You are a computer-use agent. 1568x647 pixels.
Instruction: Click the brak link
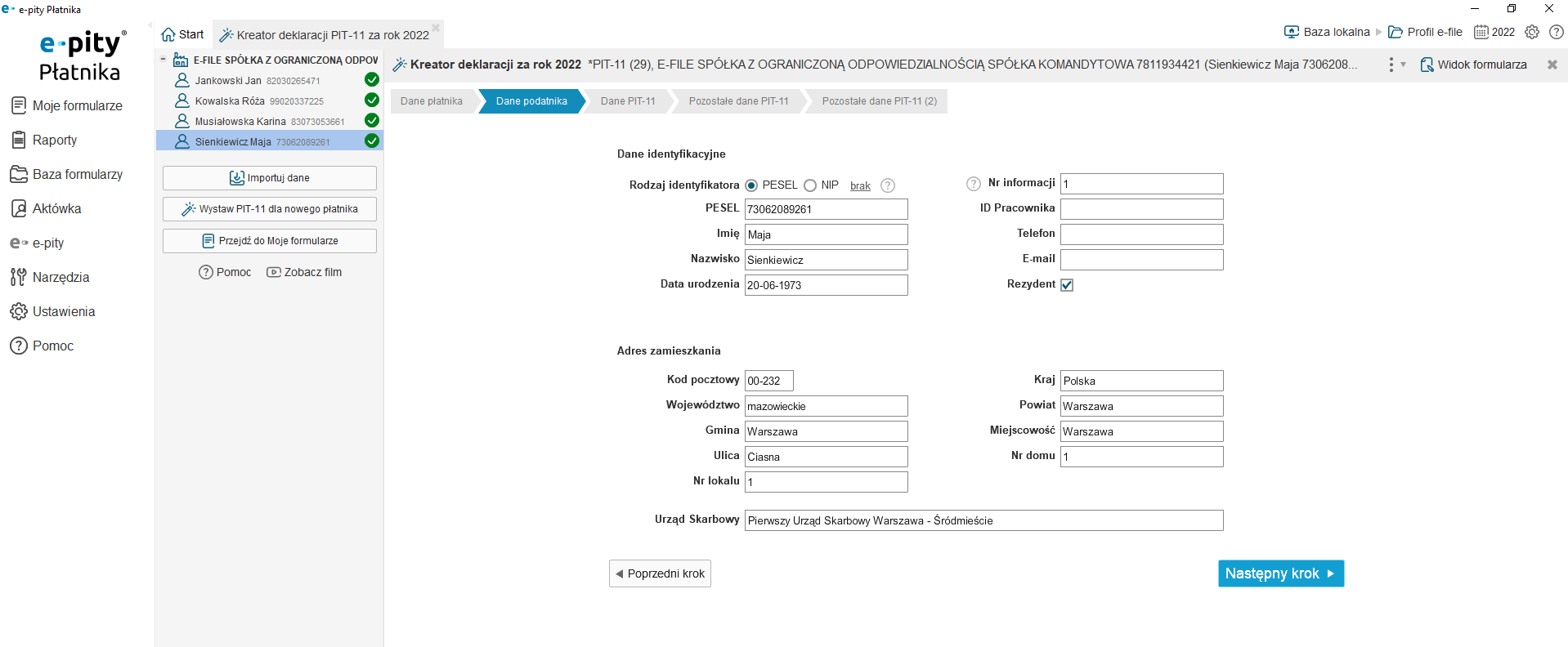point(860,186)
